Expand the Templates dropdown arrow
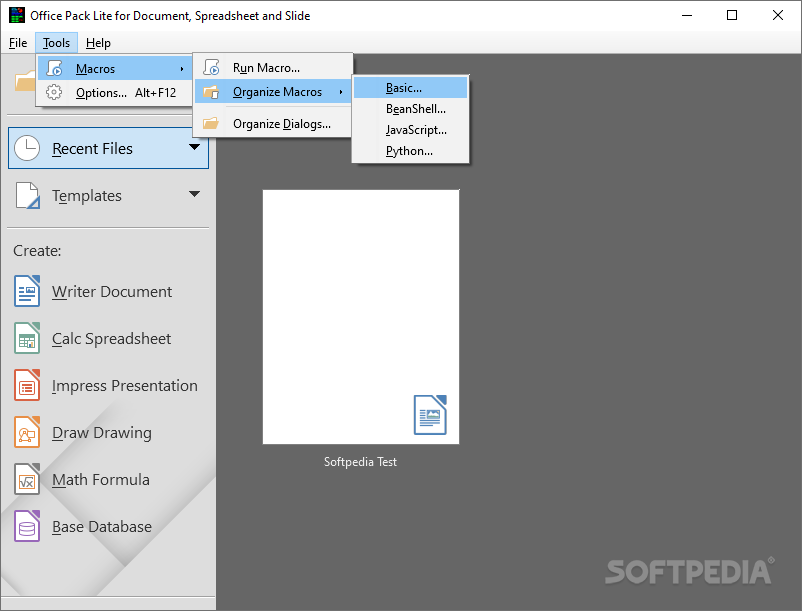This screenshot has width=802, height=611. [x=194, y=194]
